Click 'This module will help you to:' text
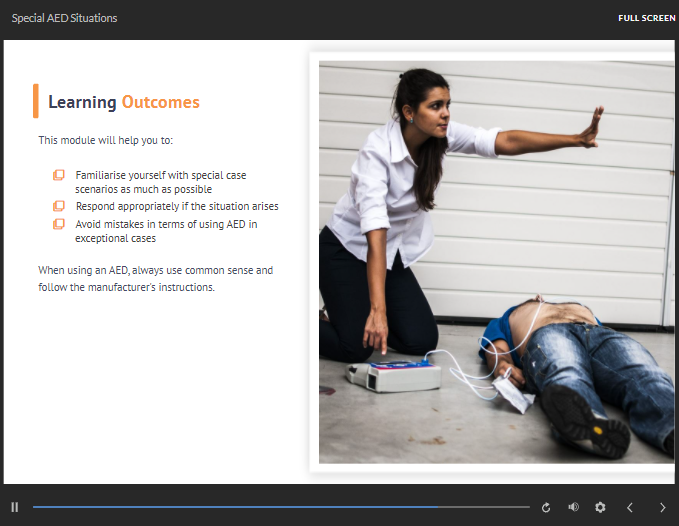 pyautogui.click(x=106, y=140)
